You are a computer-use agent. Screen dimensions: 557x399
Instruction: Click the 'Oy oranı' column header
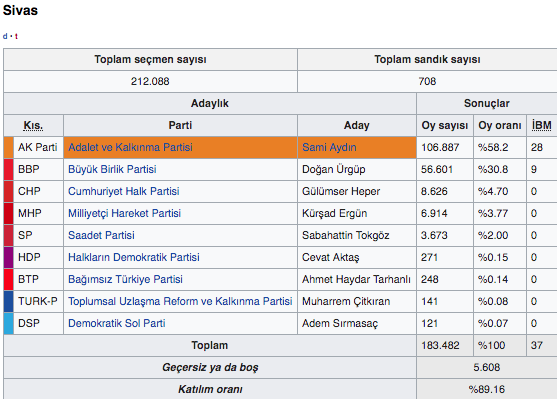tap(500, 125)
